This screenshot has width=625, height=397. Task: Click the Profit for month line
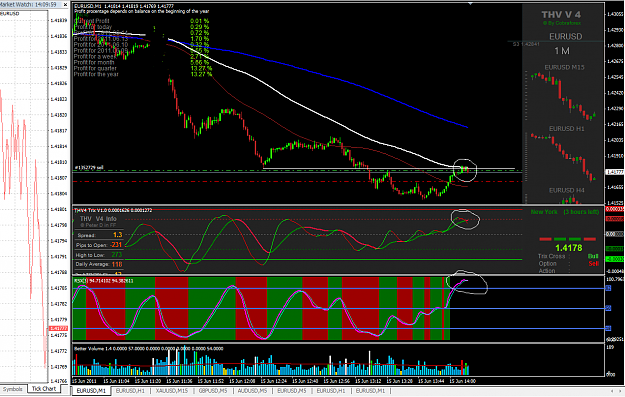pos(142,62)
